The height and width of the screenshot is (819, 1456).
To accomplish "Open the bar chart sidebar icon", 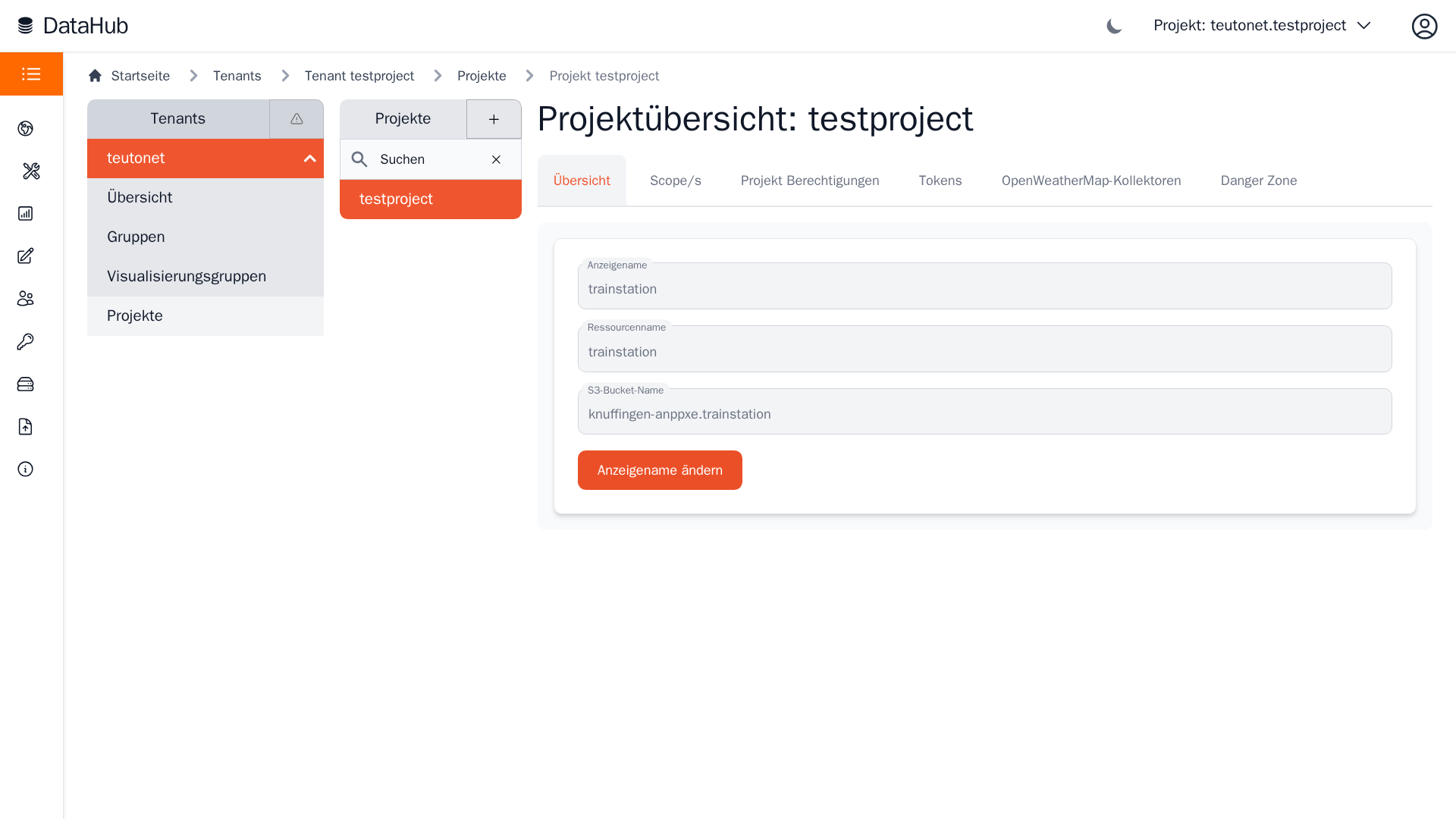I will (25, 213).
